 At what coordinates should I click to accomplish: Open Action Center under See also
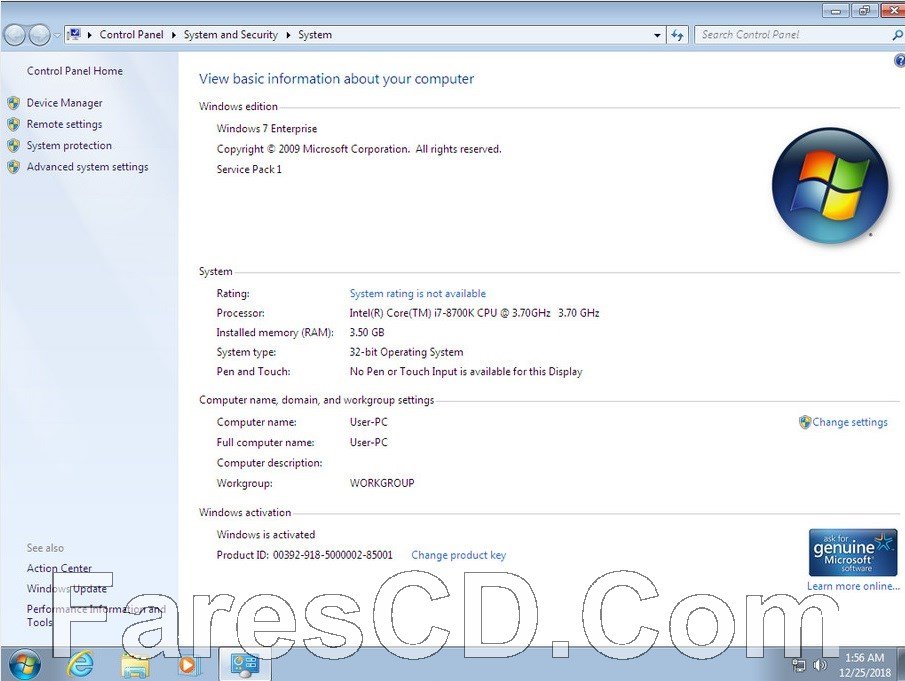click(59, 568)
